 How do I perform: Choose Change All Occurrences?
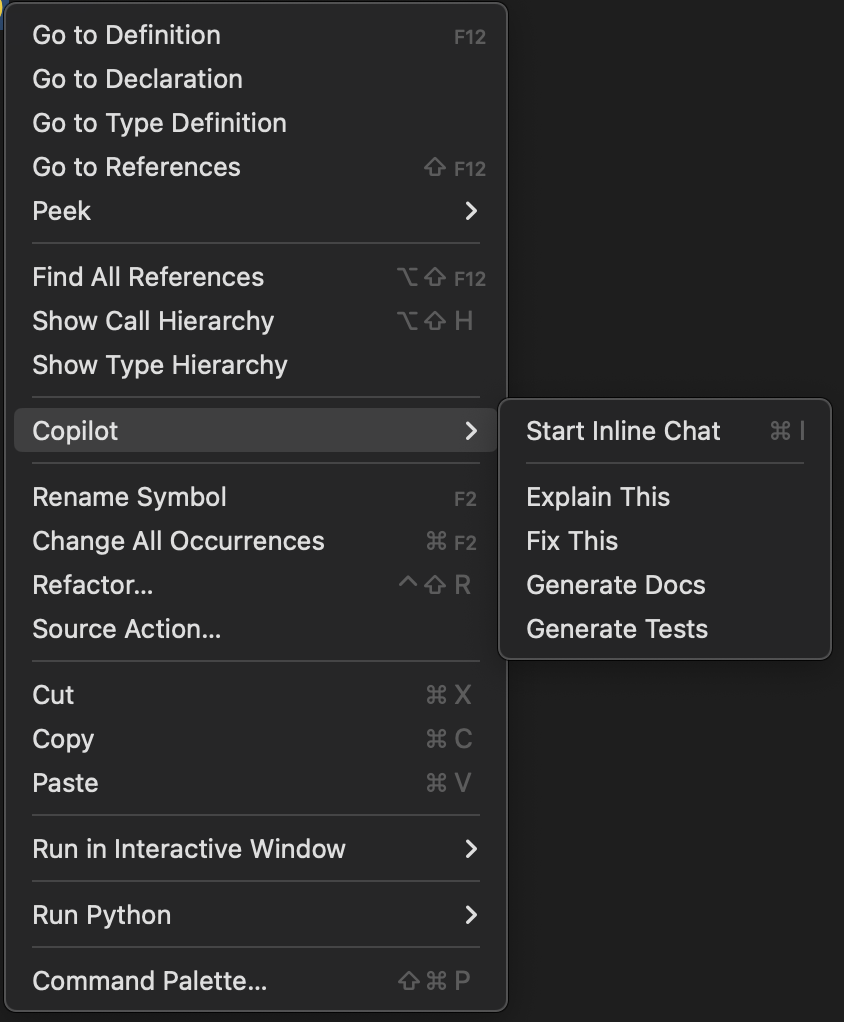coord(178,541)
